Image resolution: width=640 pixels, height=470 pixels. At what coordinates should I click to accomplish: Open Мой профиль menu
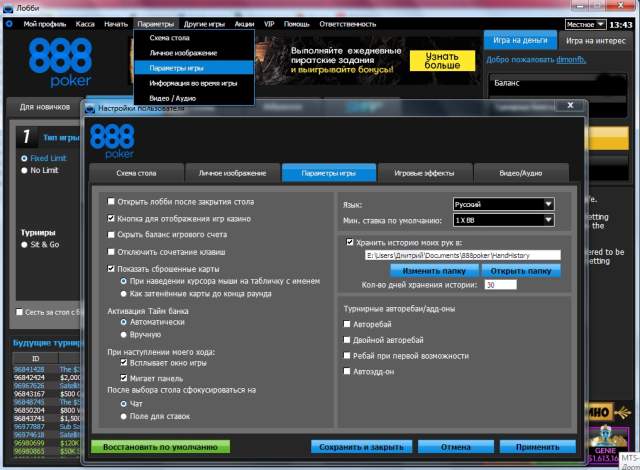click(44, 24)
